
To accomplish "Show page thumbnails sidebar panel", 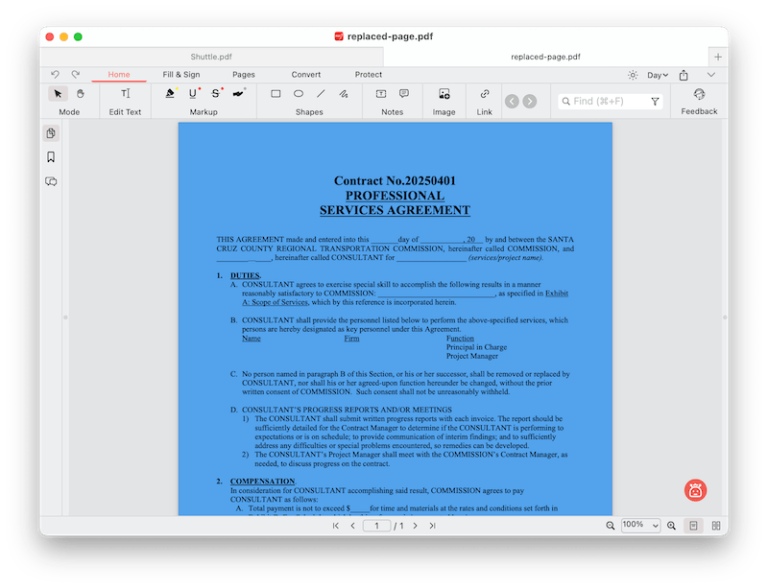I will [x=51, y=133].
